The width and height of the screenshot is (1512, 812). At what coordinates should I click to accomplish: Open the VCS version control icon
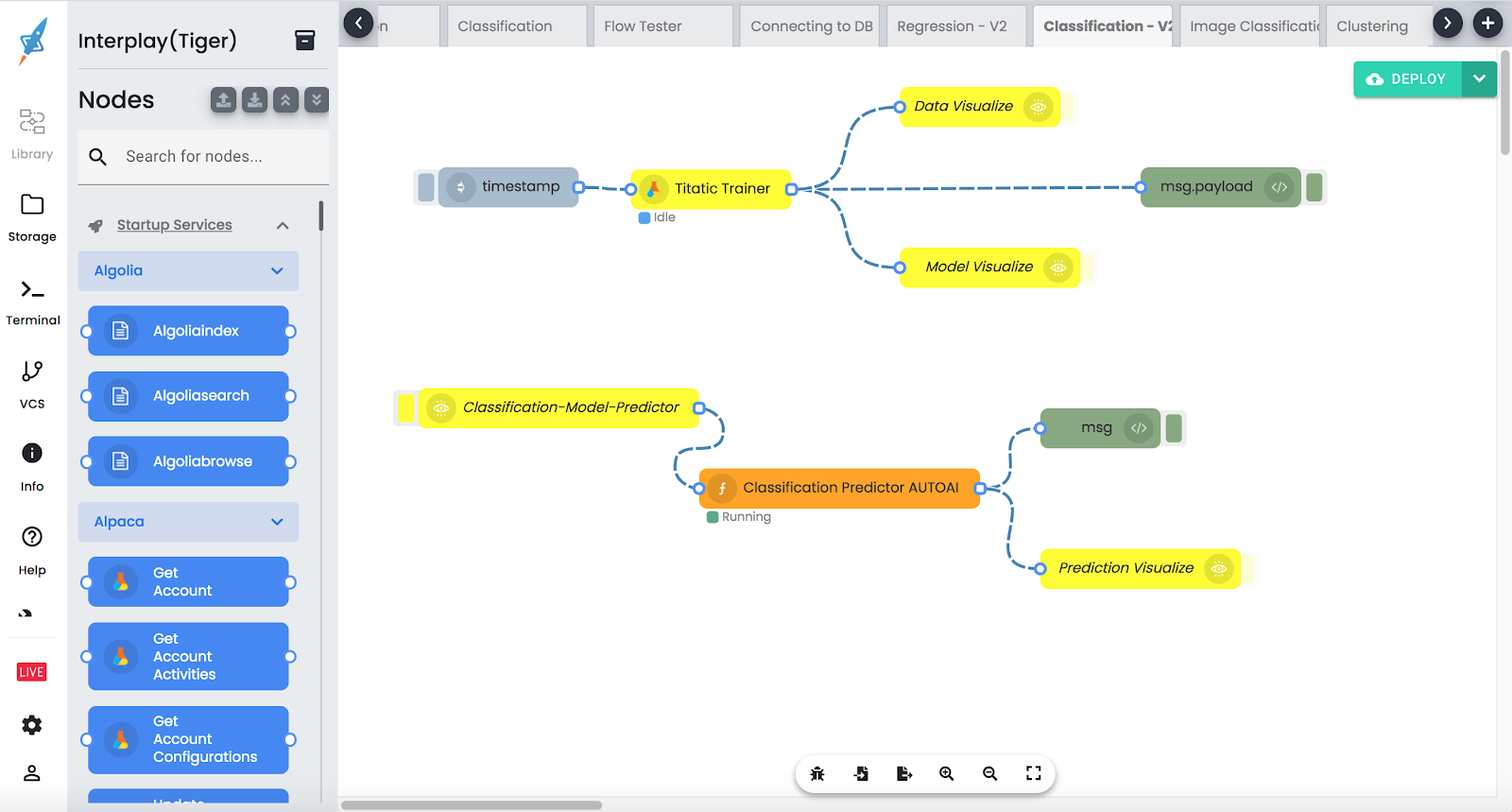32,371
